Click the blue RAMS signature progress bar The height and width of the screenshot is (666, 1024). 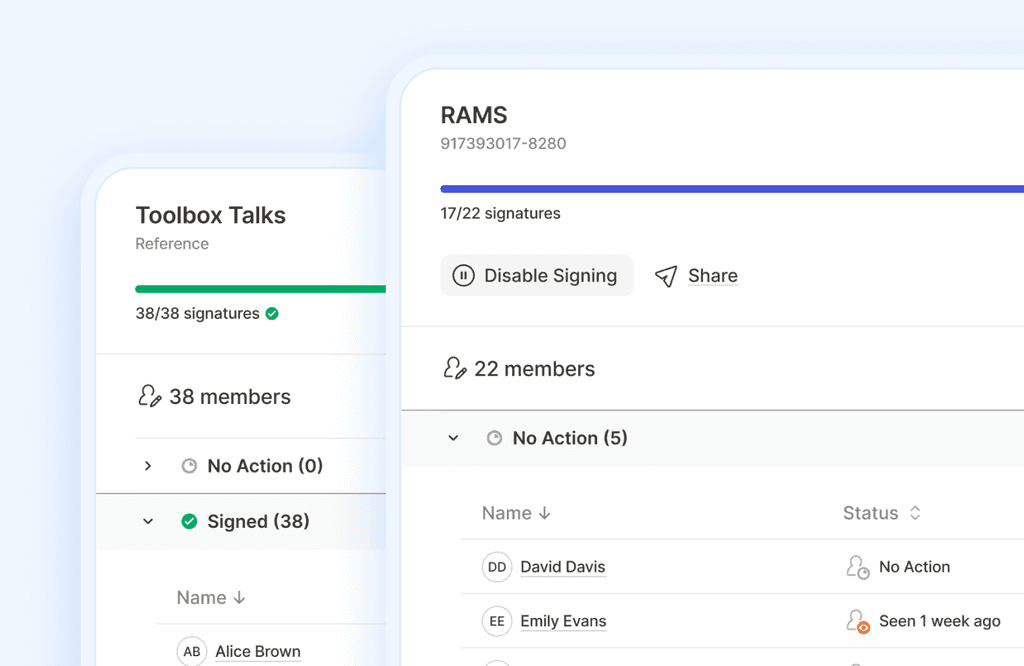click(x=732, y=188)
